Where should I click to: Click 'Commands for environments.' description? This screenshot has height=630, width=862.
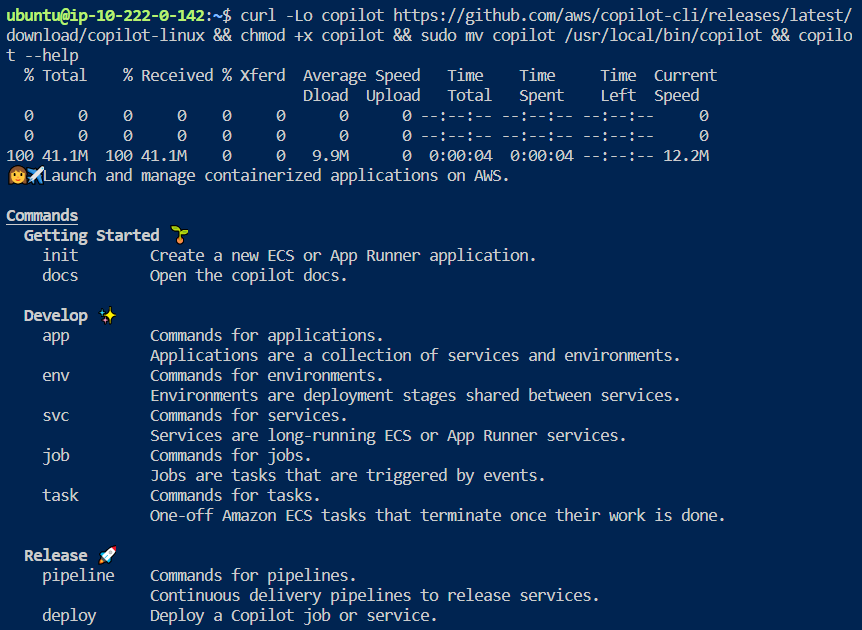coord(267,375)
